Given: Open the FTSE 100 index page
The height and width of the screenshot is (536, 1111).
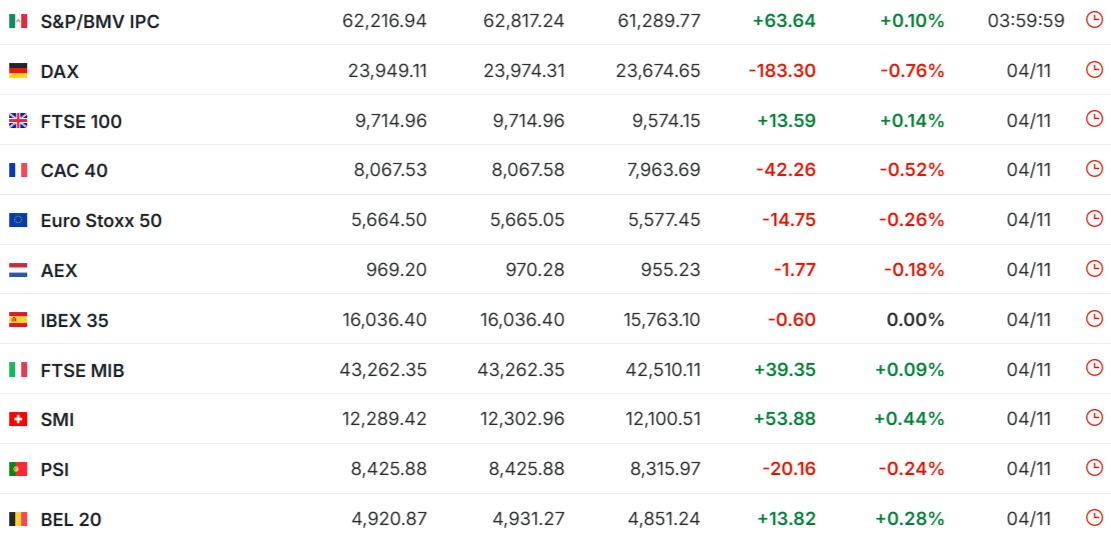Looking at the screenshot, I should [x=81, y=121].
